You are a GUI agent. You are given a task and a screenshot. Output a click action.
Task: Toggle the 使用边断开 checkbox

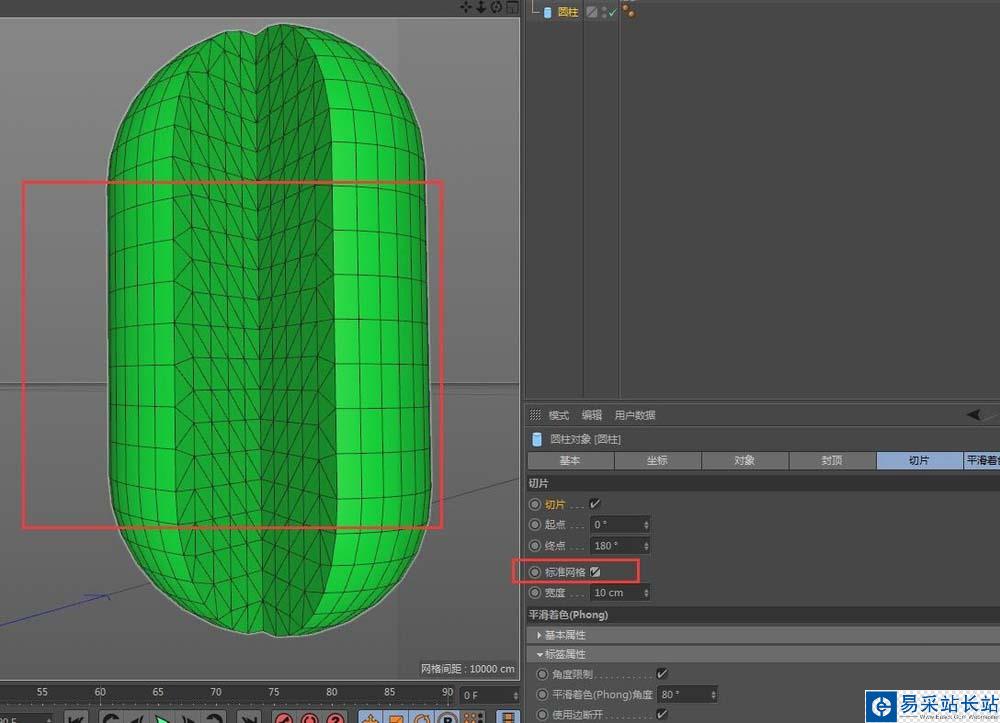coord(662,714)
